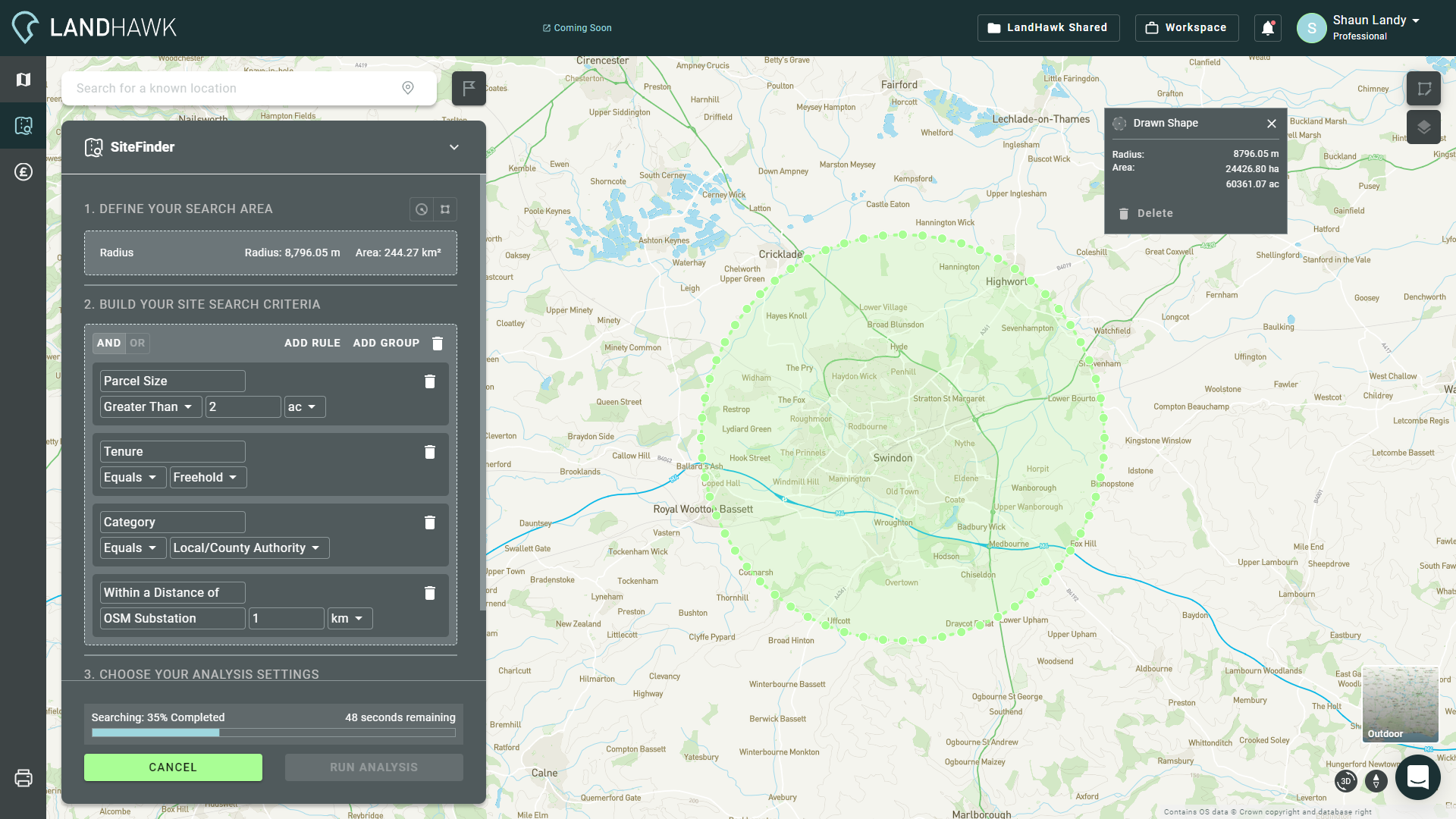Open the chat support widget

tap(1417, 777)
